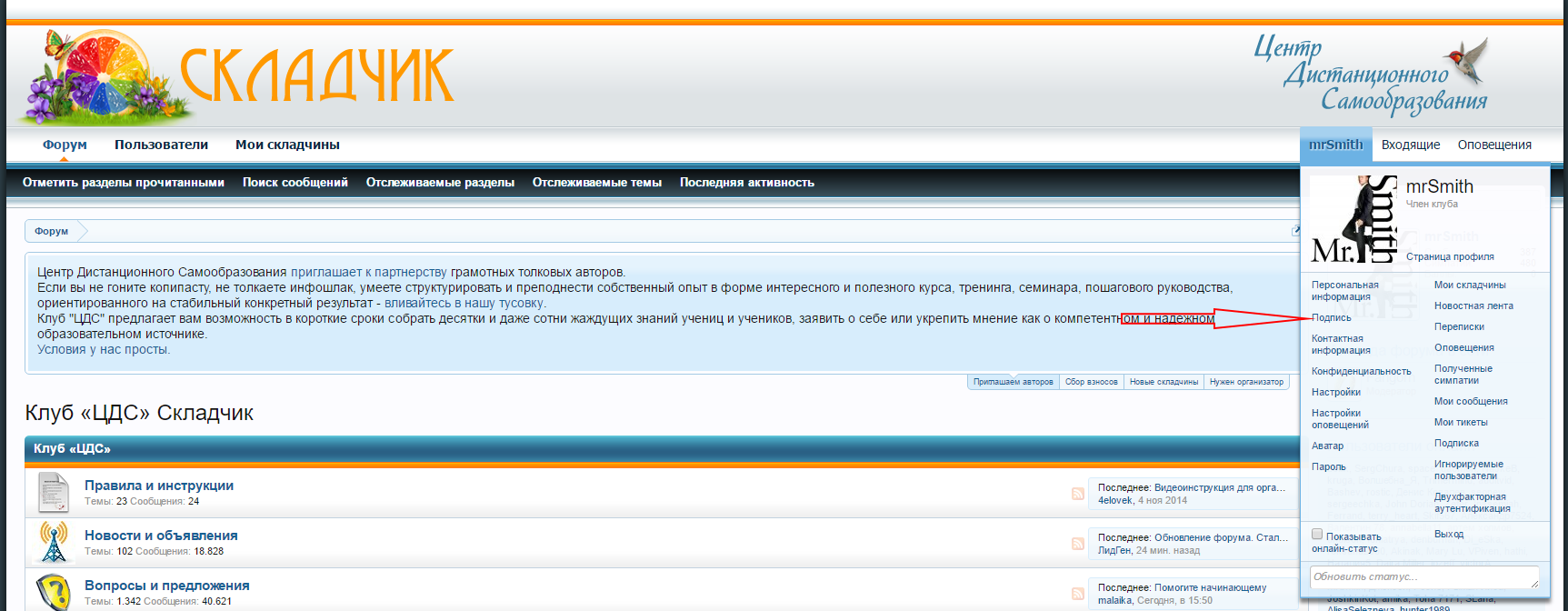
Task: Open RSS feed for Вопросы и предложения
Action: coord(1077,594)
